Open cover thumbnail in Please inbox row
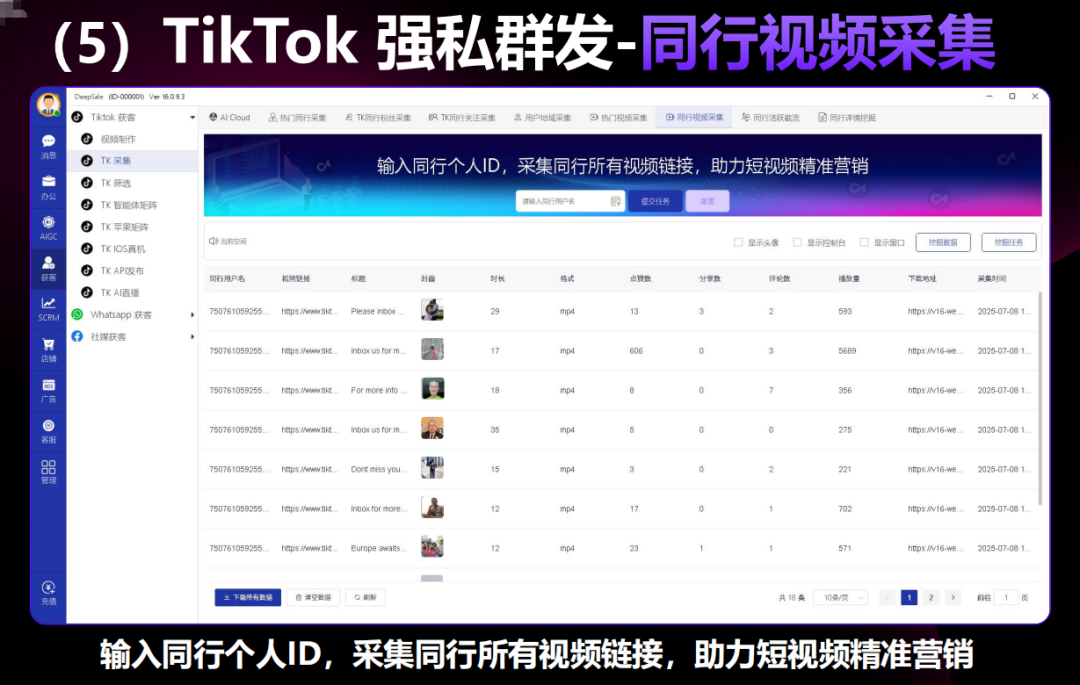 (x=433, y=310)
